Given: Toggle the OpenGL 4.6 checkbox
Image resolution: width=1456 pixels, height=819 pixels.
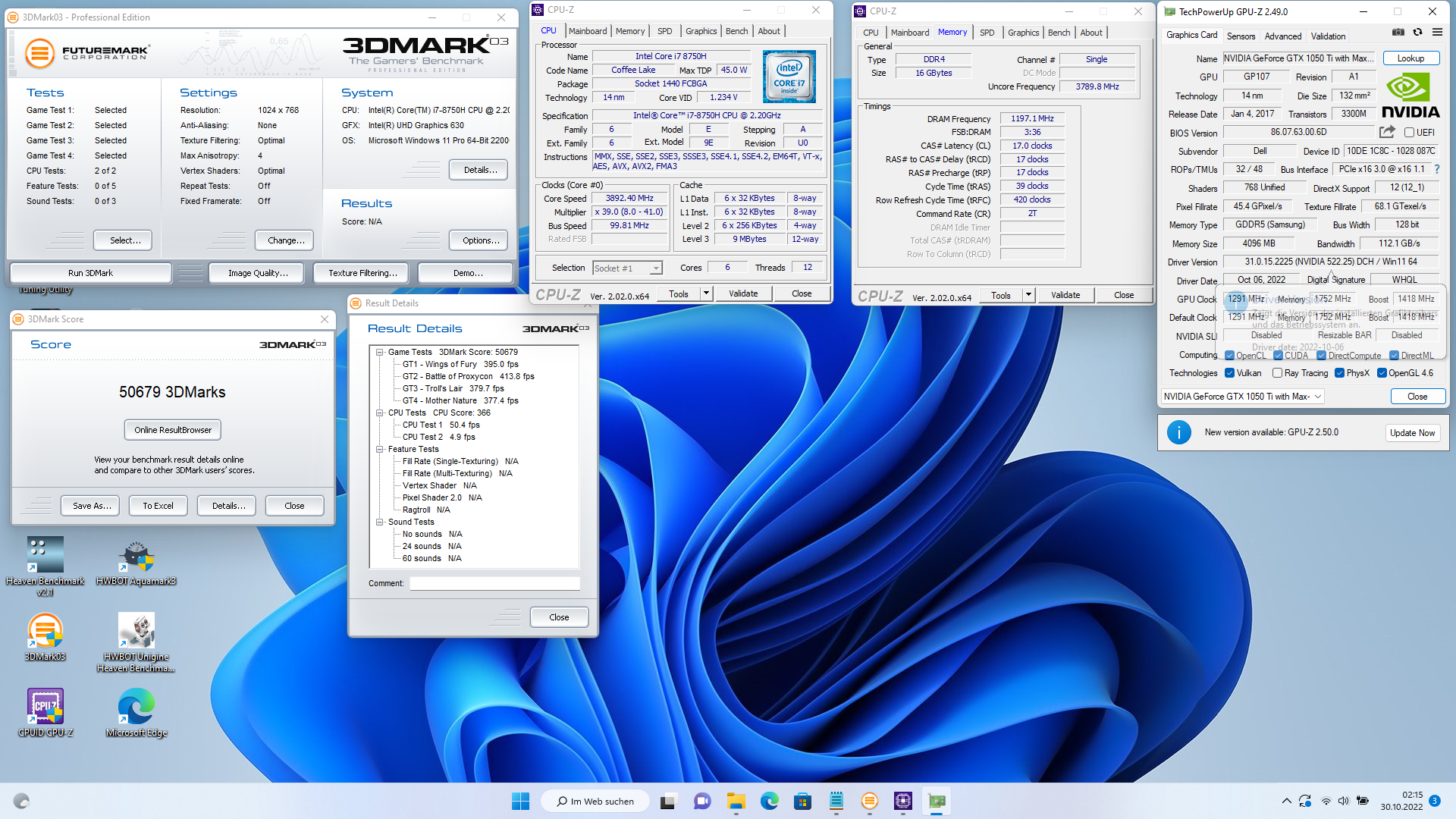Looking at the screenshot, I should coord(1382,373).
